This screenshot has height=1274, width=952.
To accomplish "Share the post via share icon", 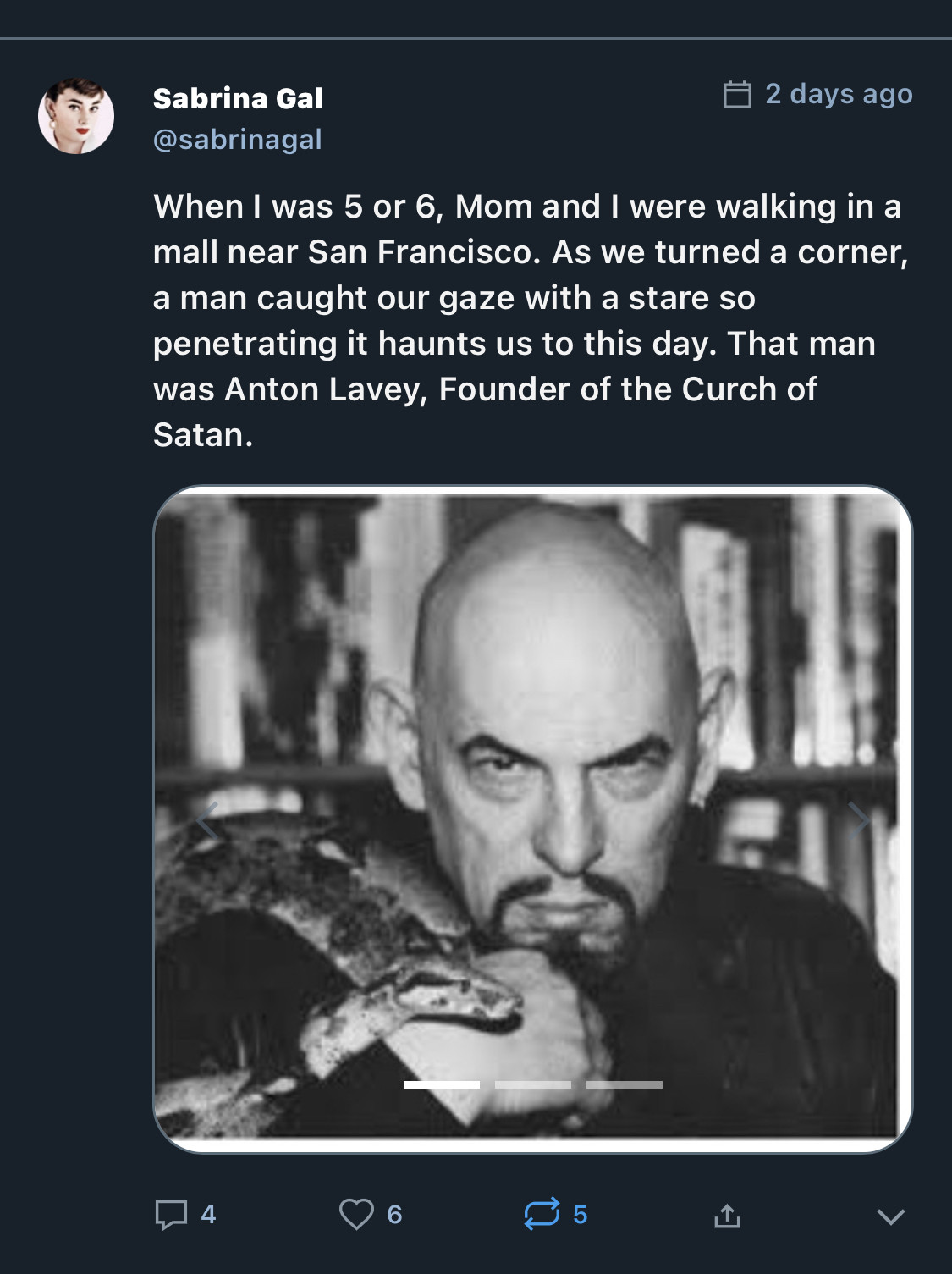I will [x=727, y=1216].
